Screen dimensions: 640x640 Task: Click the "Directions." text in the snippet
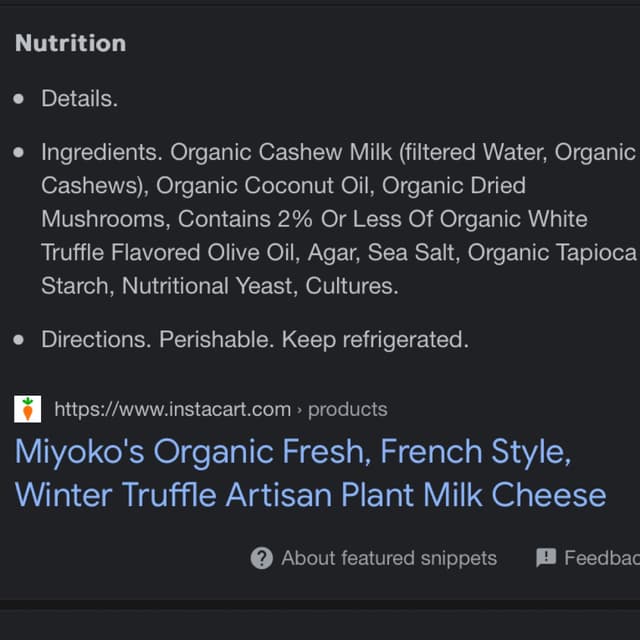pyautogui.click(x=96, y=340)
